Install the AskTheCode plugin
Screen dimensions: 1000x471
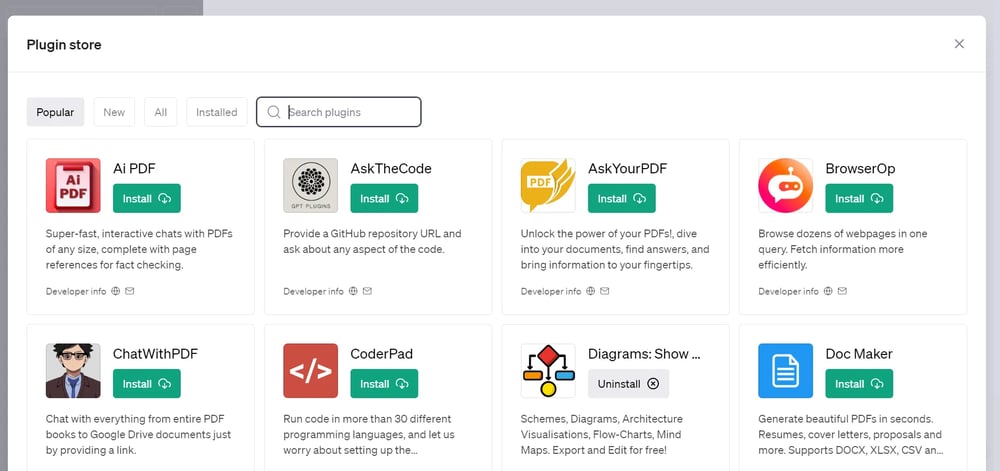pyautogui.click(x=384, y=198)
